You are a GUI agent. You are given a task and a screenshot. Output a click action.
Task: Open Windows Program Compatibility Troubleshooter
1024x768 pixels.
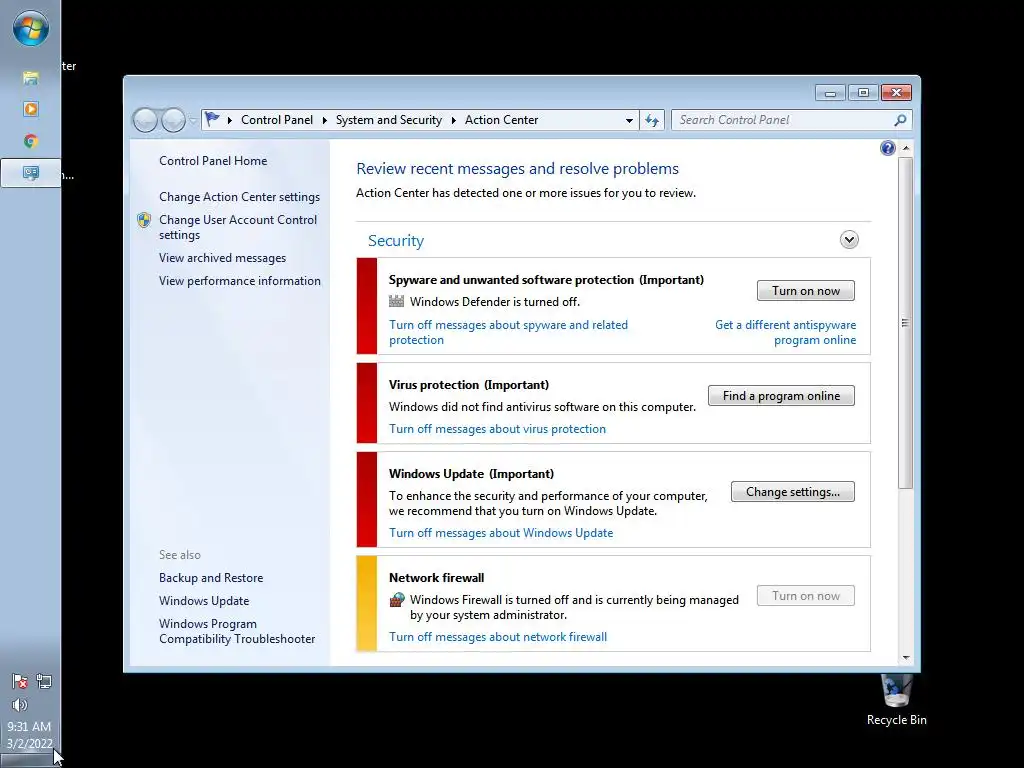click(237, 632)
